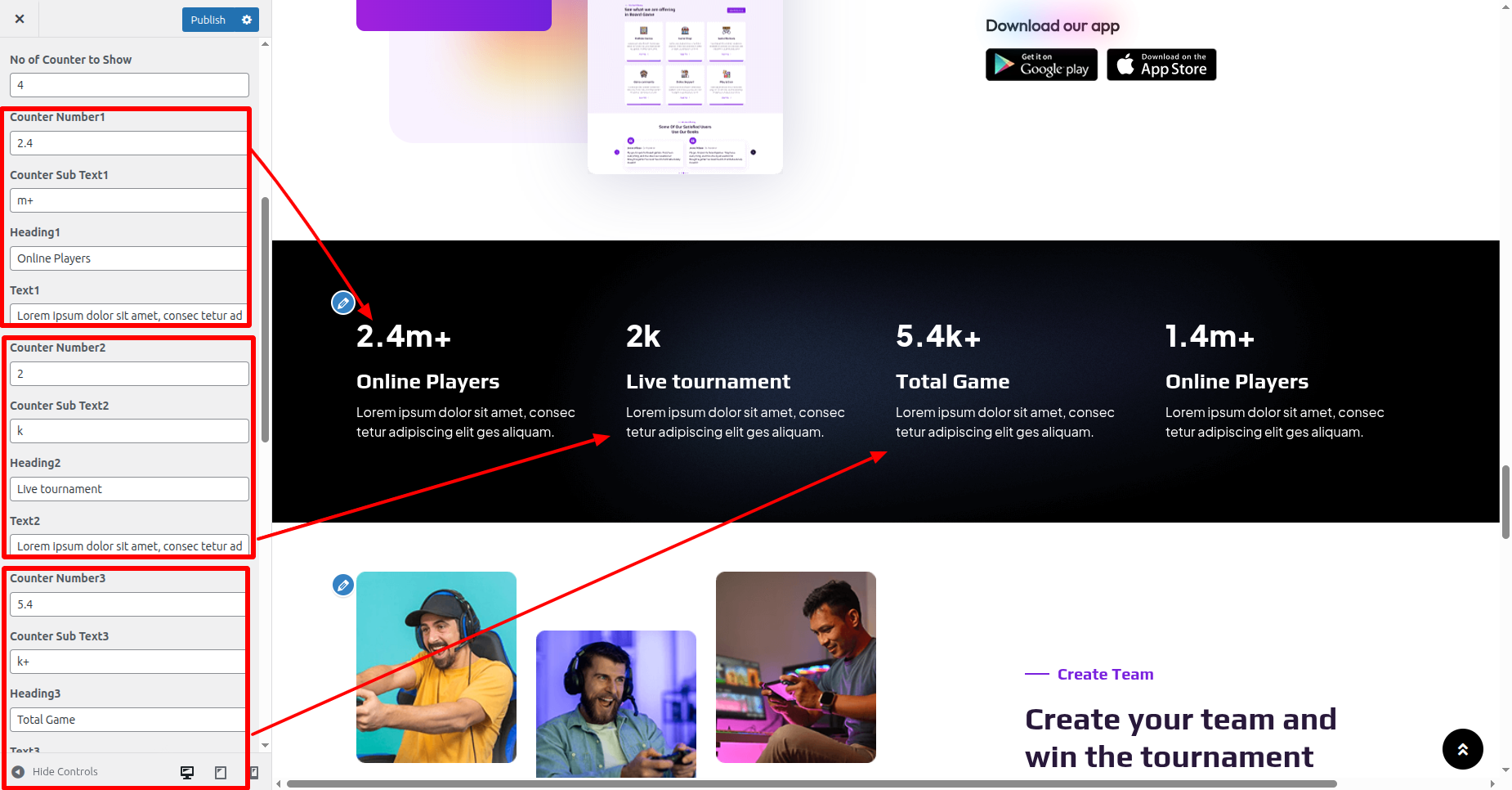Screen dimensions: 1512x790
Task: Click the back-to-top double chevron button
Action: pyautogui.click(x=1463, y=749)
